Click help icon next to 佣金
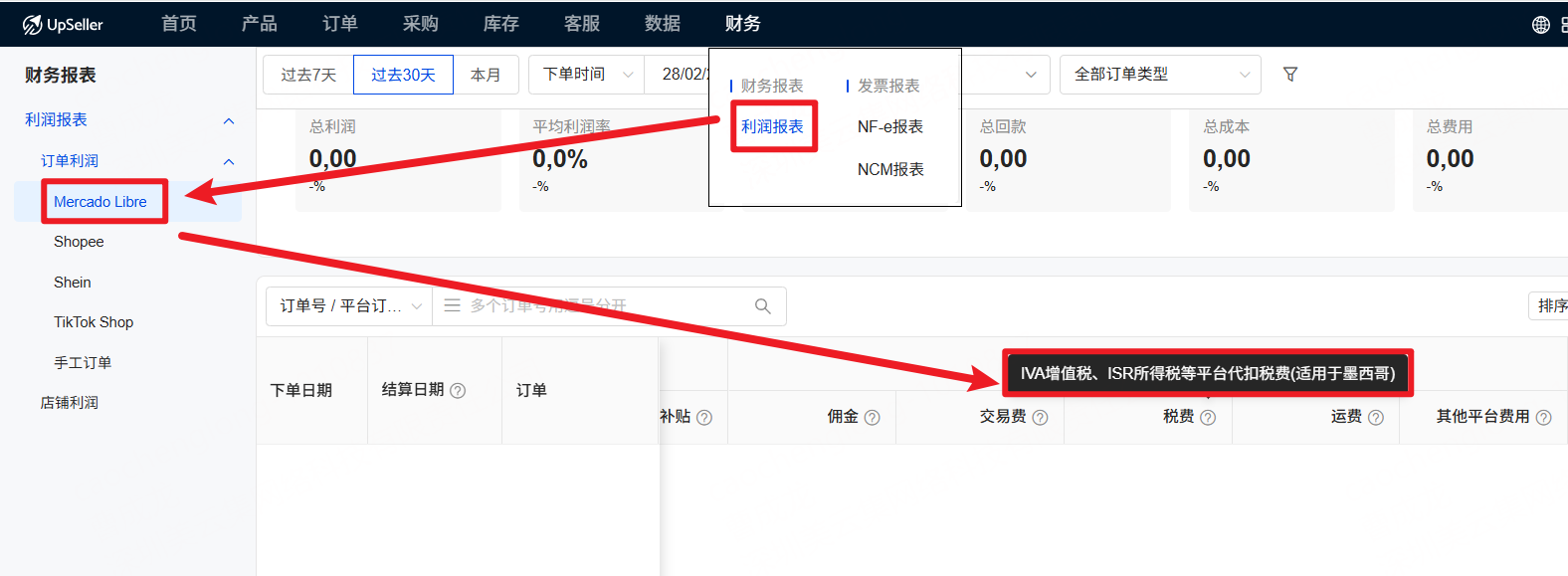This screenshot has width=1568, height=576. pos(872,418)
